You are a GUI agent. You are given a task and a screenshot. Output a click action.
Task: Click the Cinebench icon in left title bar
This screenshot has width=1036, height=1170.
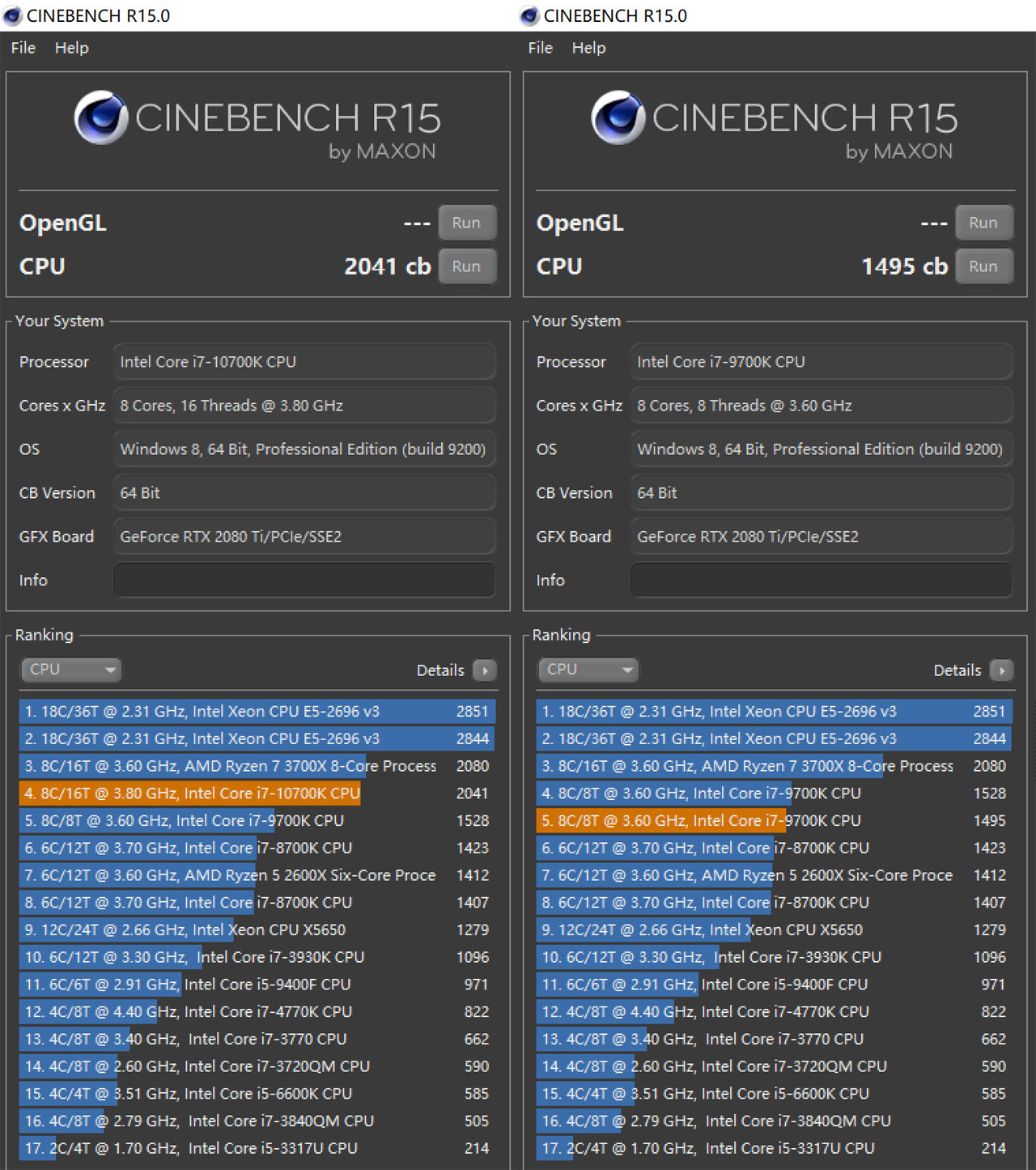[12, 15]
